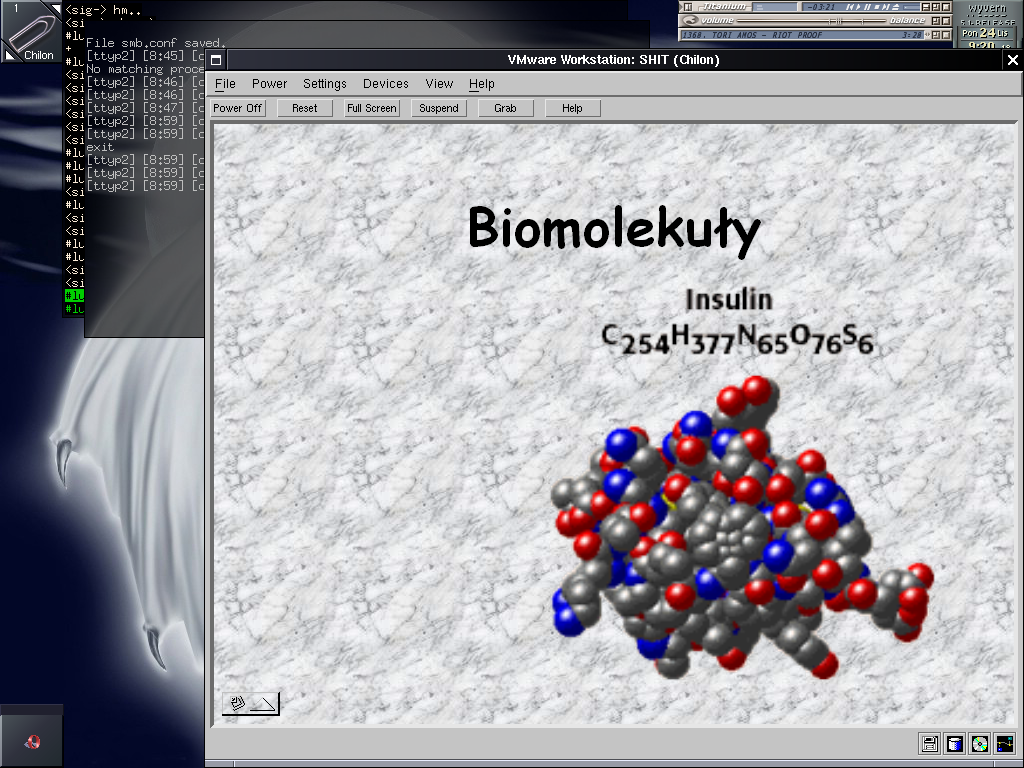Image resolution: width=1024 pixels, height=768 pixels.
Task: Toggle Full Screen mode
Action: click(x=372, y=108)
